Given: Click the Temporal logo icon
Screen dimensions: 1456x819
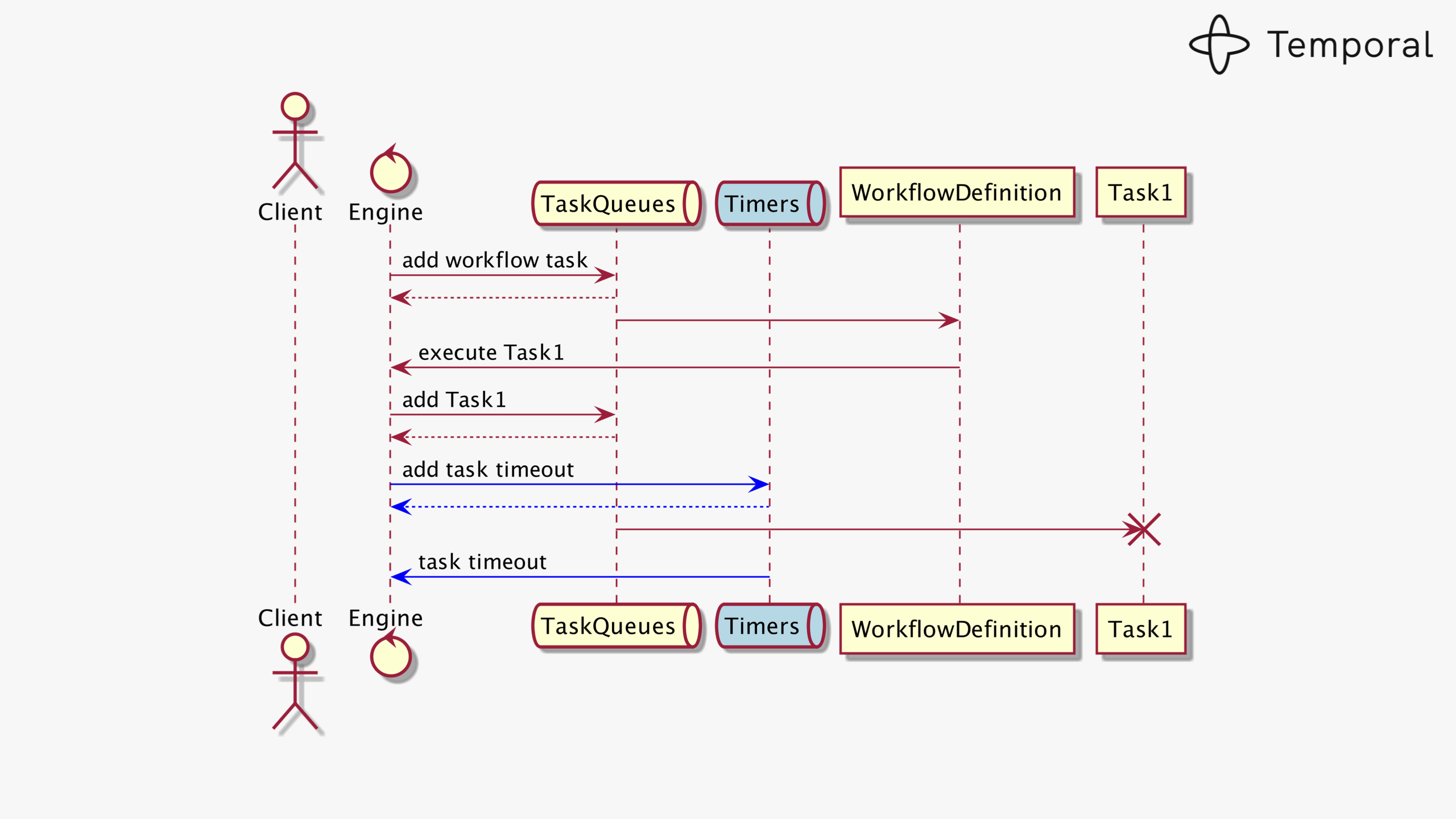Looking at the screenshot, I should coord(1219,45).
